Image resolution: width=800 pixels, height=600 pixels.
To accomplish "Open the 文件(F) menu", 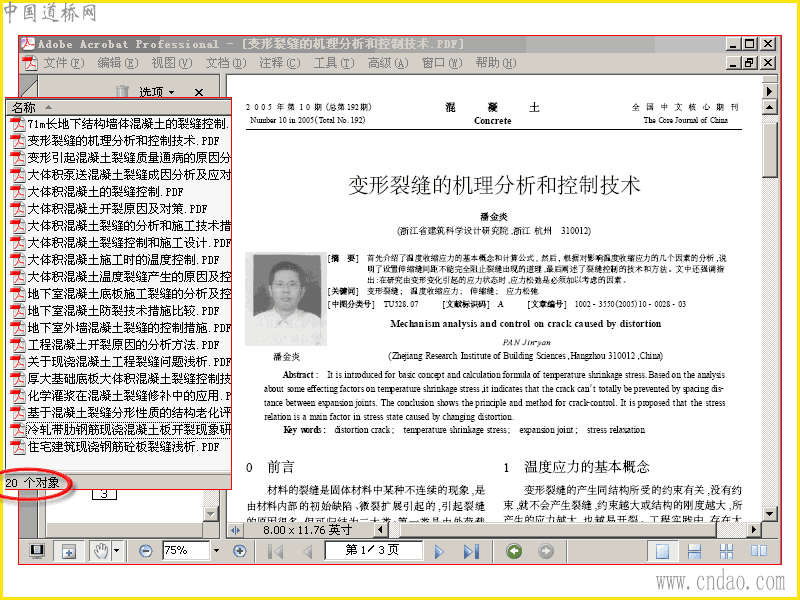I will (x=63, y=63).
